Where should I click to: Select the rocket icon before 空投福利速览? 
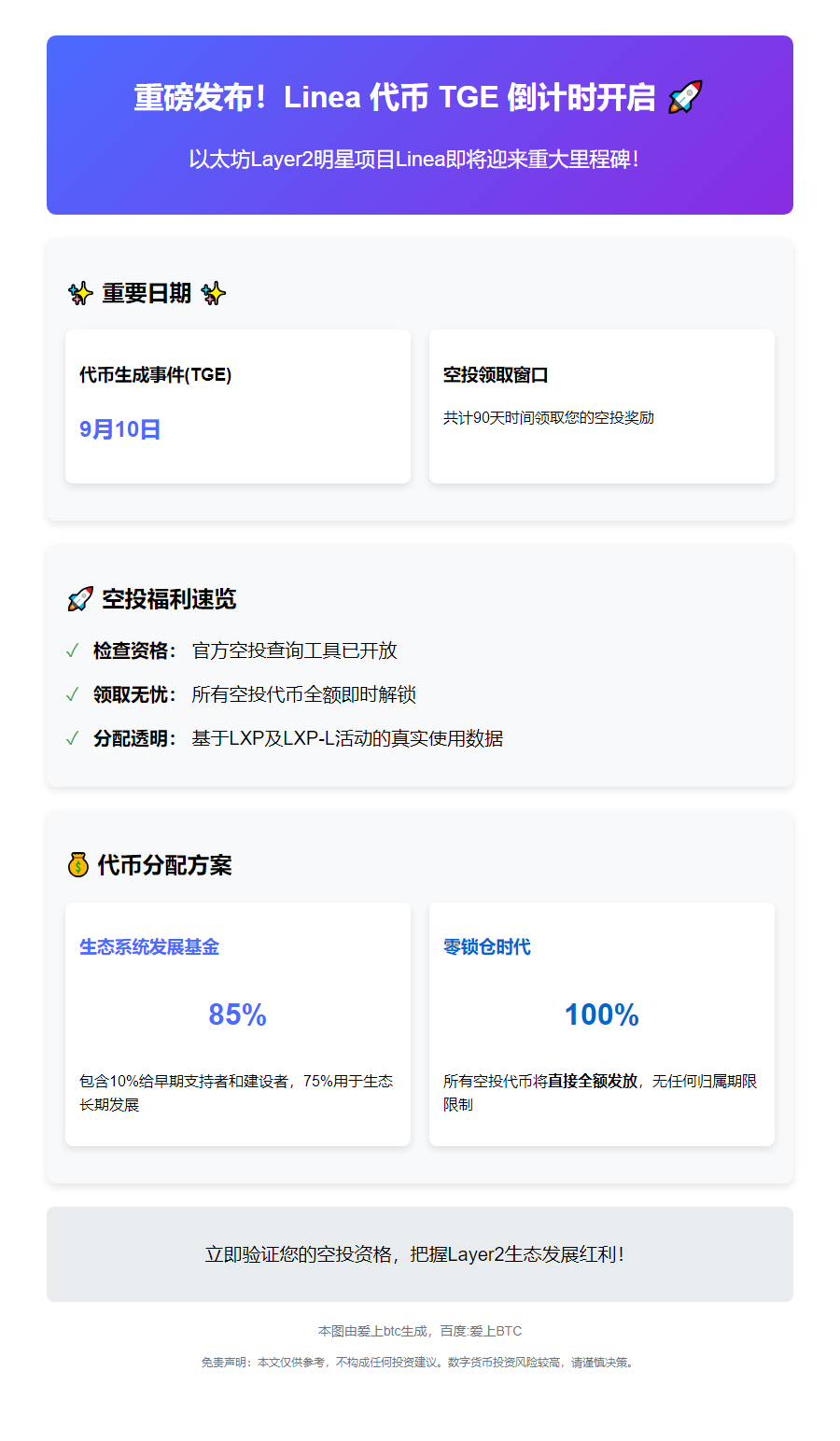[79, 598]
